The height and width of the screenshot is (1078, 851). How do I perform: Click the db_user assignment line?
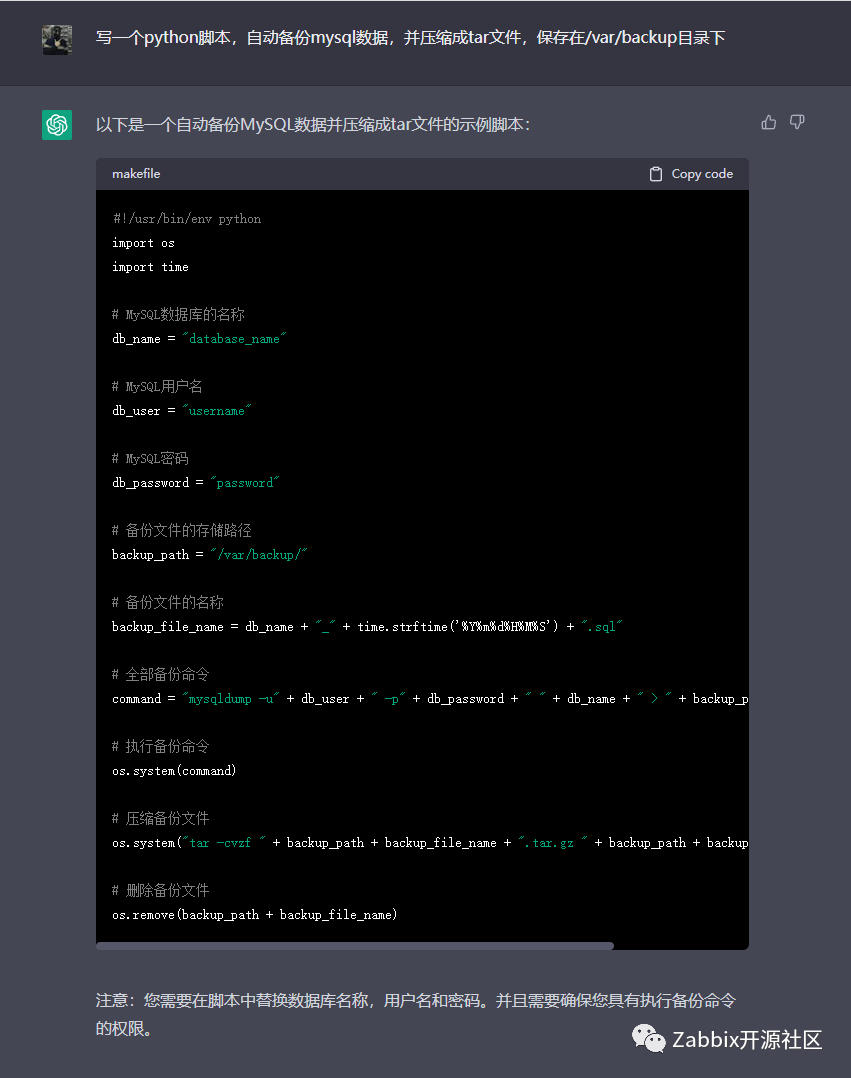point(181,411)
